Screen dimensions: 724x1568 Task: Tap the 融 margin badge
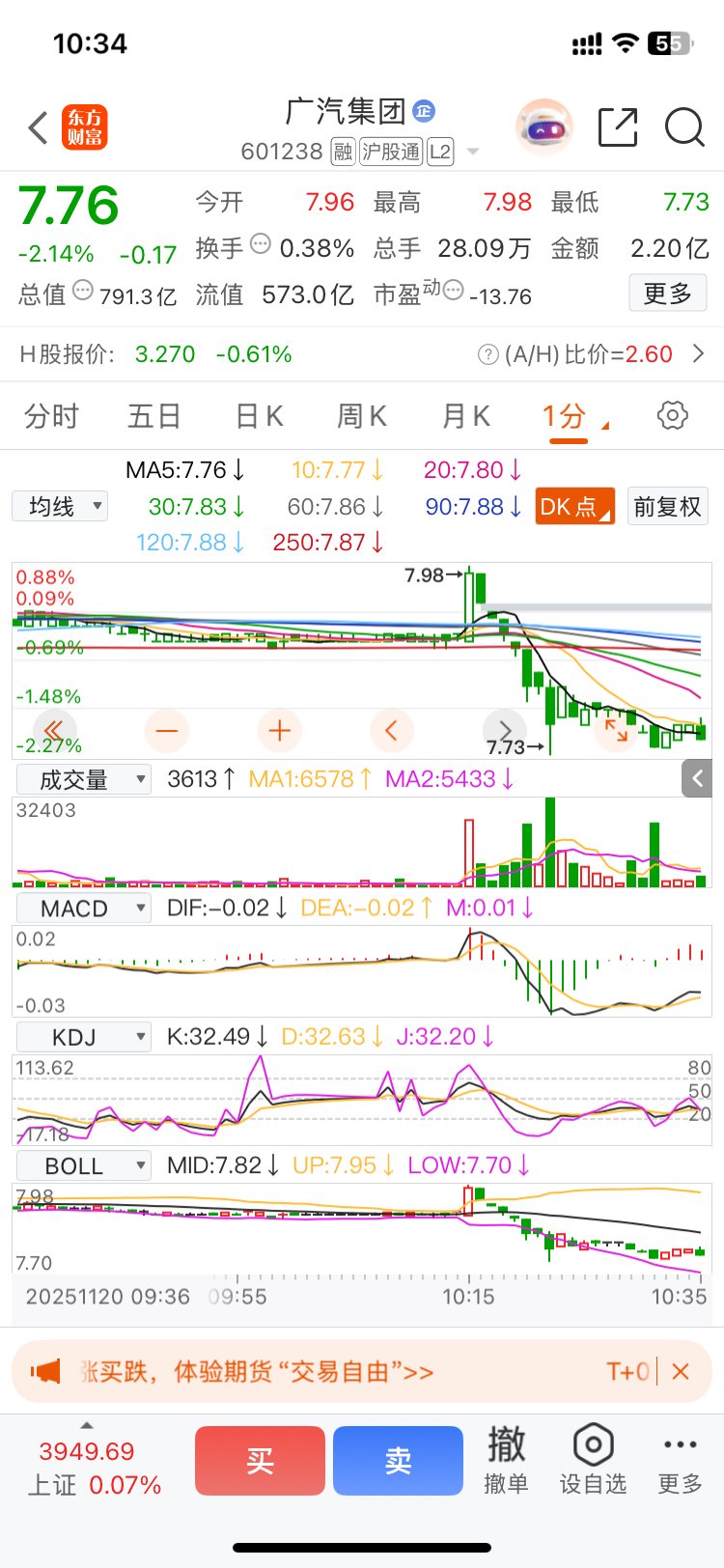[343, 152]
